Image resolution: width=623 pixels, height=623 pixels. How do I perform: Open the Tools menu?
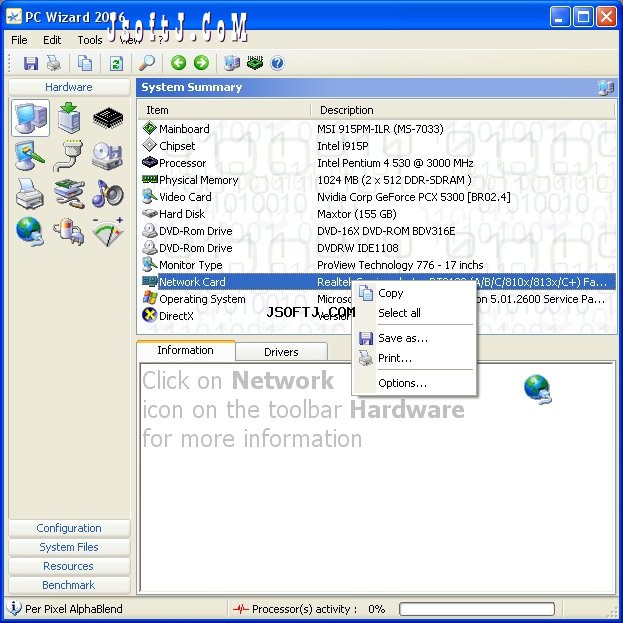(90, 40)
